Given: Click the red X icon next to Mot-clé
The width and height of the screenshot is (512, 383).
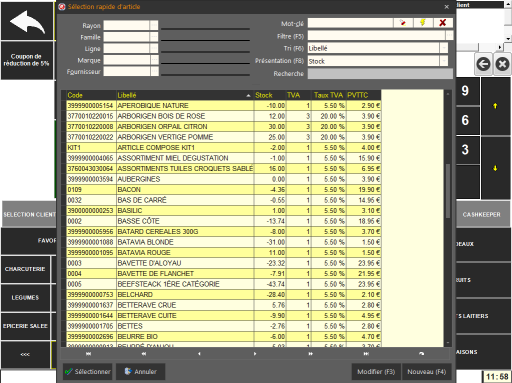Looking at the screenshot, I should point(443,23).
